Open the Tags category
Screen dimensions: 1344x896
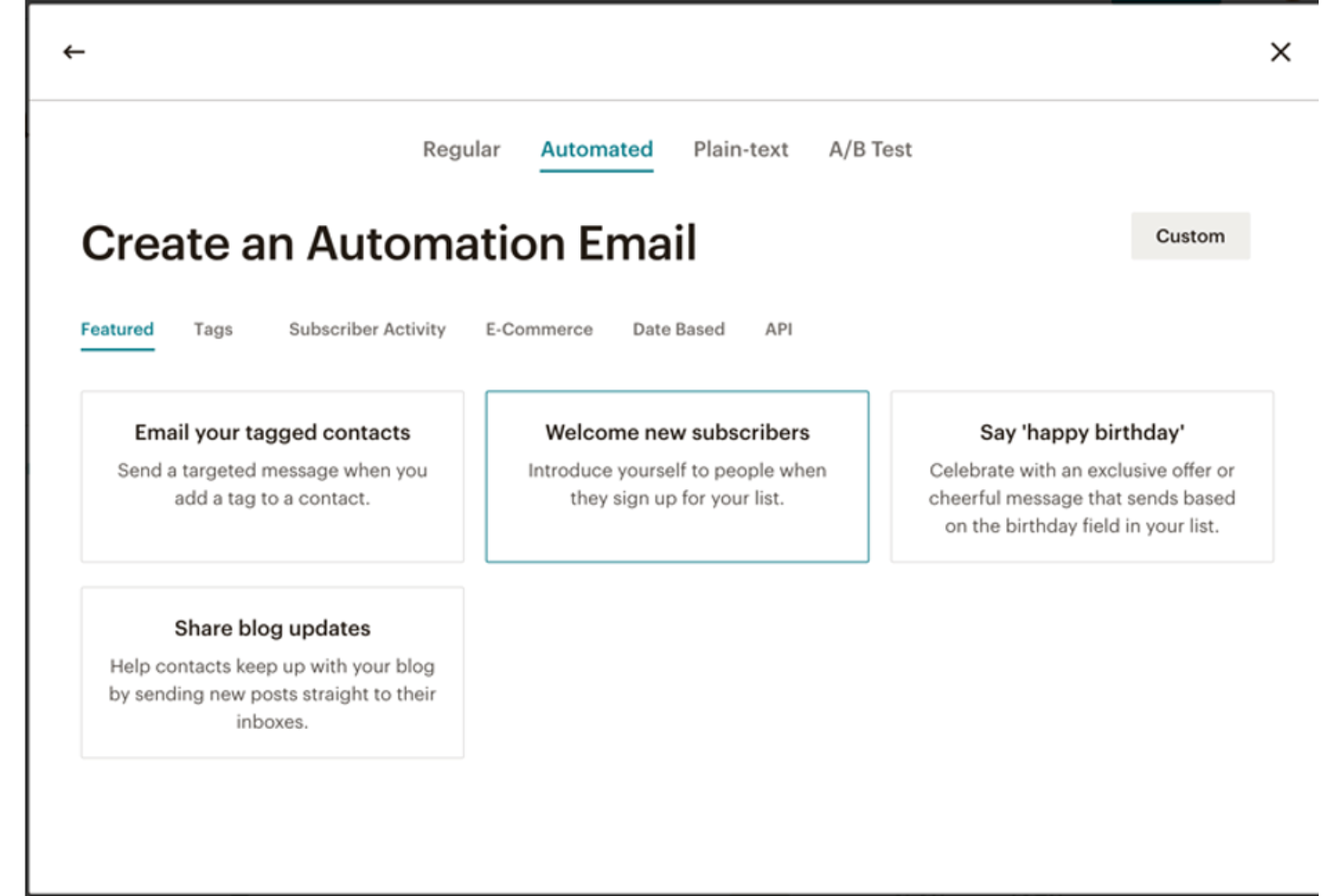pyautogui.click(x=212, y=330)
